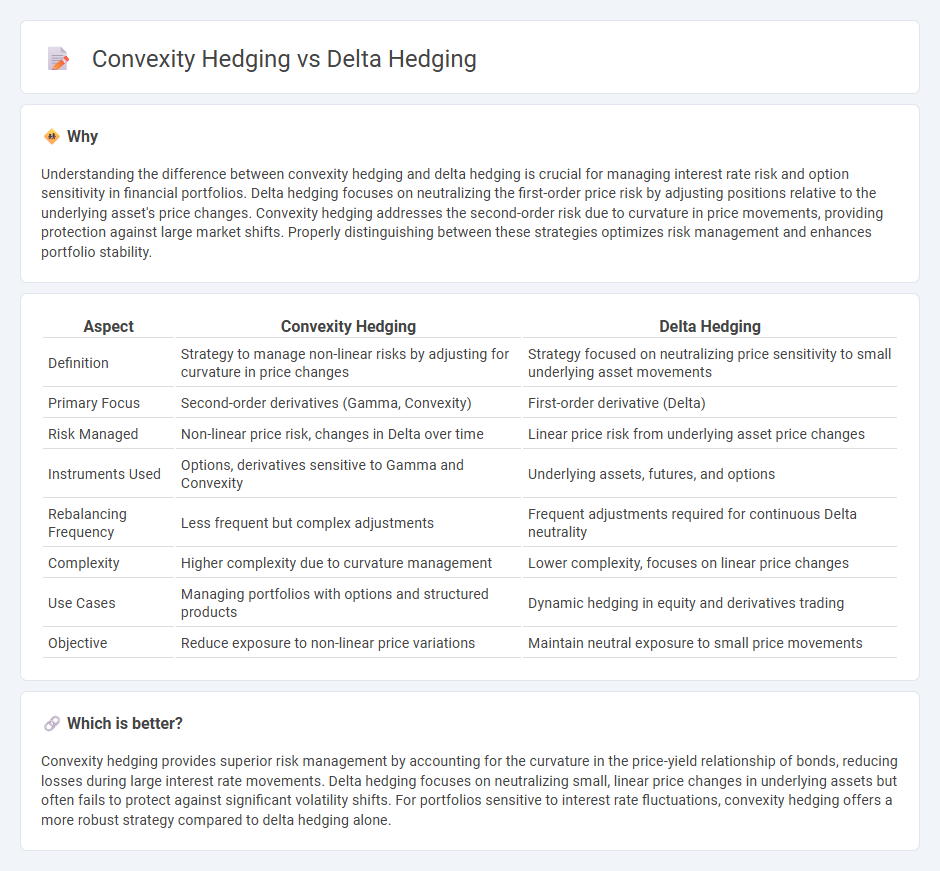Select the Primary Focus row label
The height and width of the screenshot is (871, 940).
pos(94,403)
